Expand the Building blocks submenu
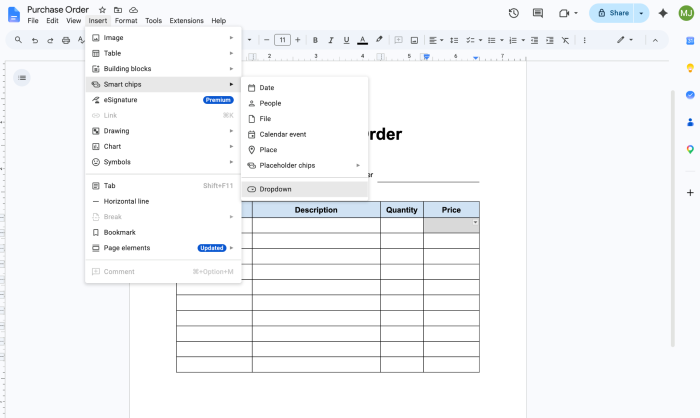700x418 pixels. click(x=163, y=69)
